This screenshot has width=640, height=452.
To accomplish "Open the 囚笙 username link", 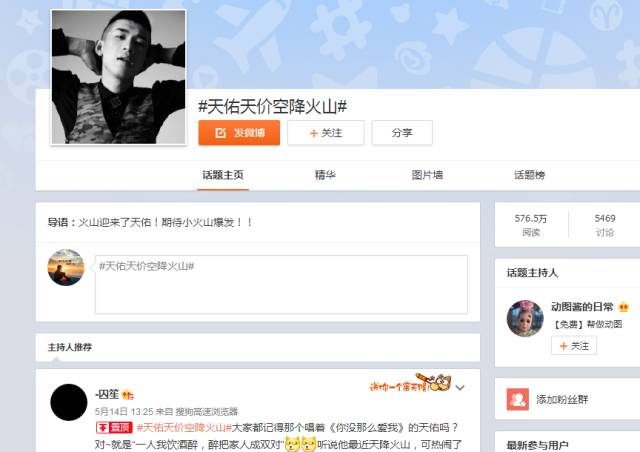I will (107, 394).
